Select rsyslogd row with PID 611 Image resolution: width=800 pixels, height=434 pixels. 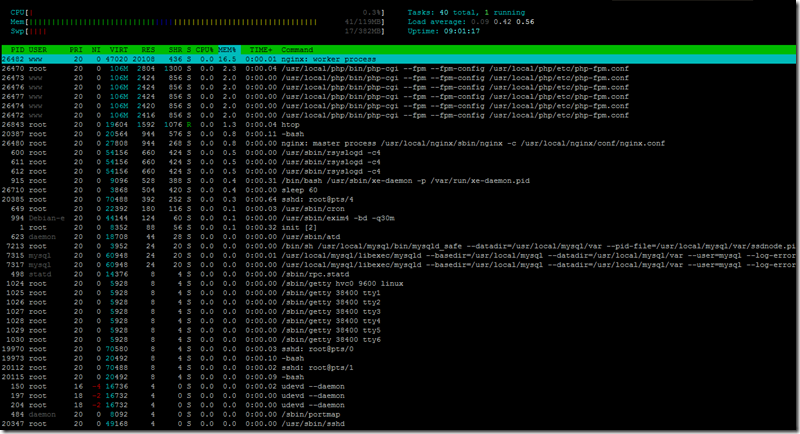398,162
